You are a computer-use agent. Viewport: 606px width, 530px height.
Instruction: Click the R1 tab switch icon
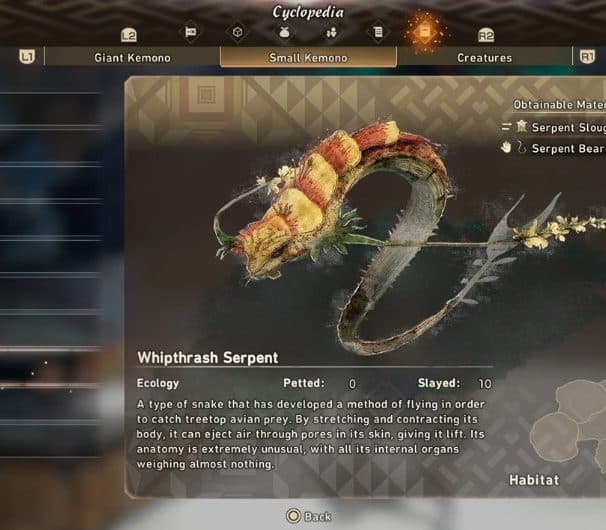click(587, 57)
